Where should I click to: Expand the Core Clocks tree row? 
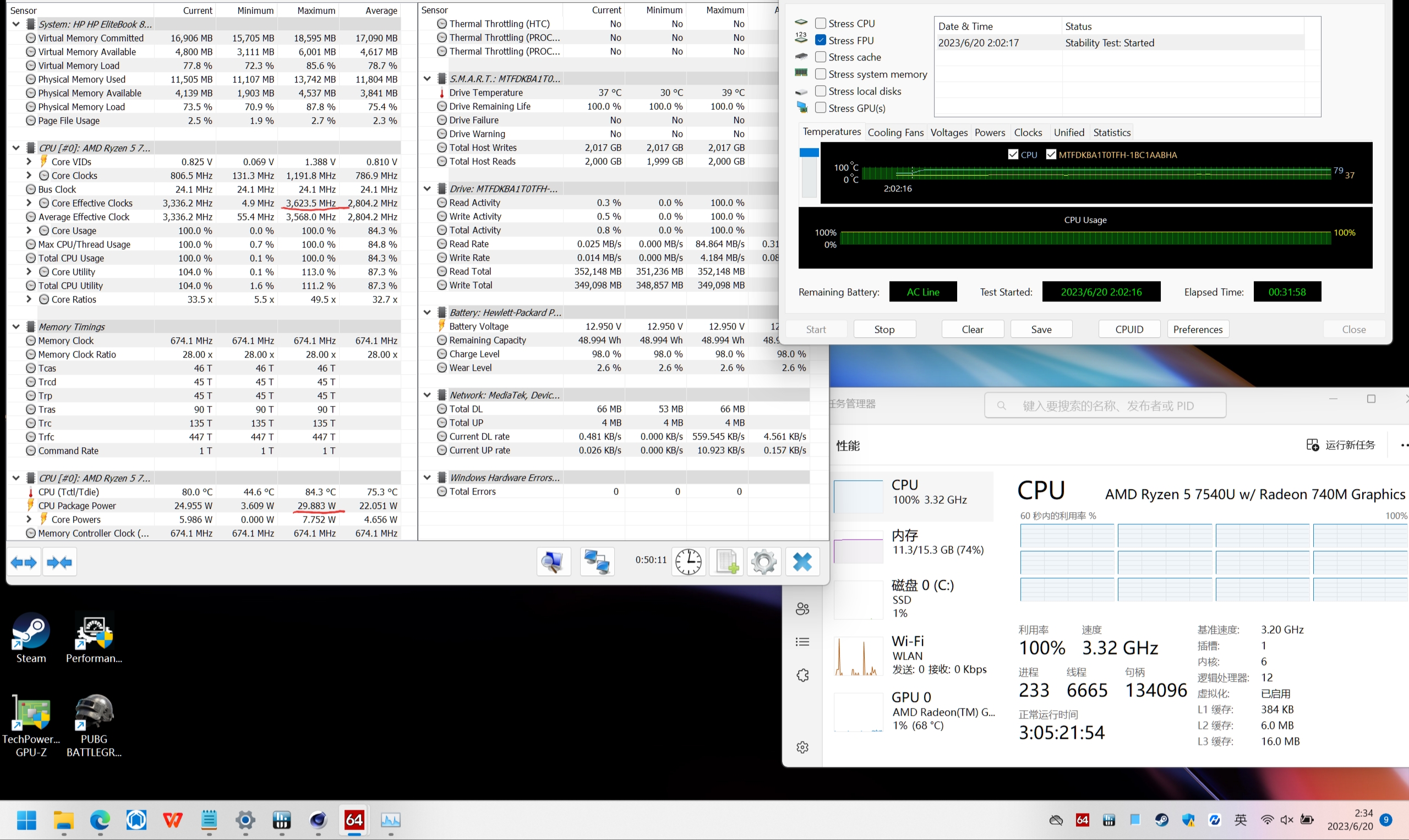[29, 175]
